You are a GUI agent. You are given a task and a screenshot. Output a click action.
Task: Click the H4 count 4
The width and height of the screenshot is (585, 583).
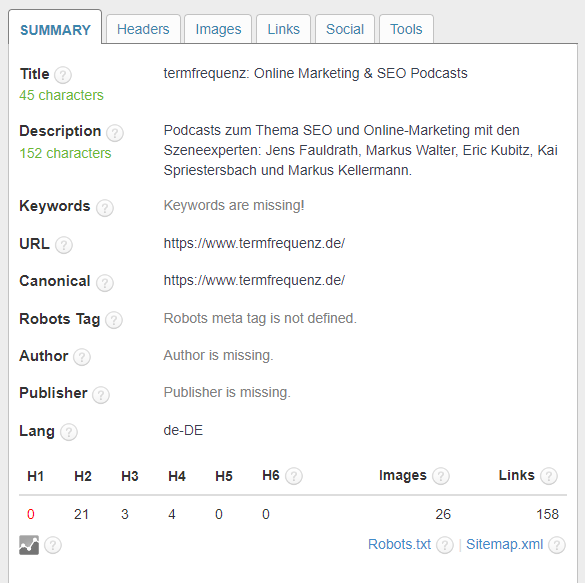click(x=172, y=514)
